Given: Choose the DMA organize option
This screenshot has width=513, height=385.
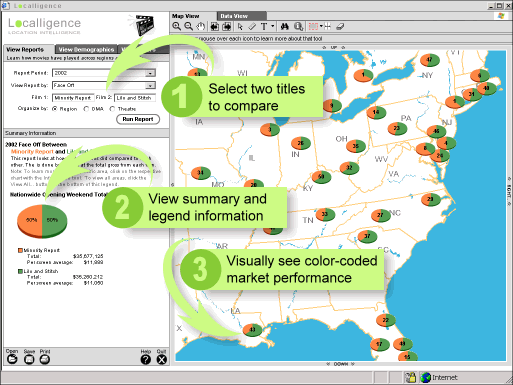Looking at the screenshot, I should 86,109.
